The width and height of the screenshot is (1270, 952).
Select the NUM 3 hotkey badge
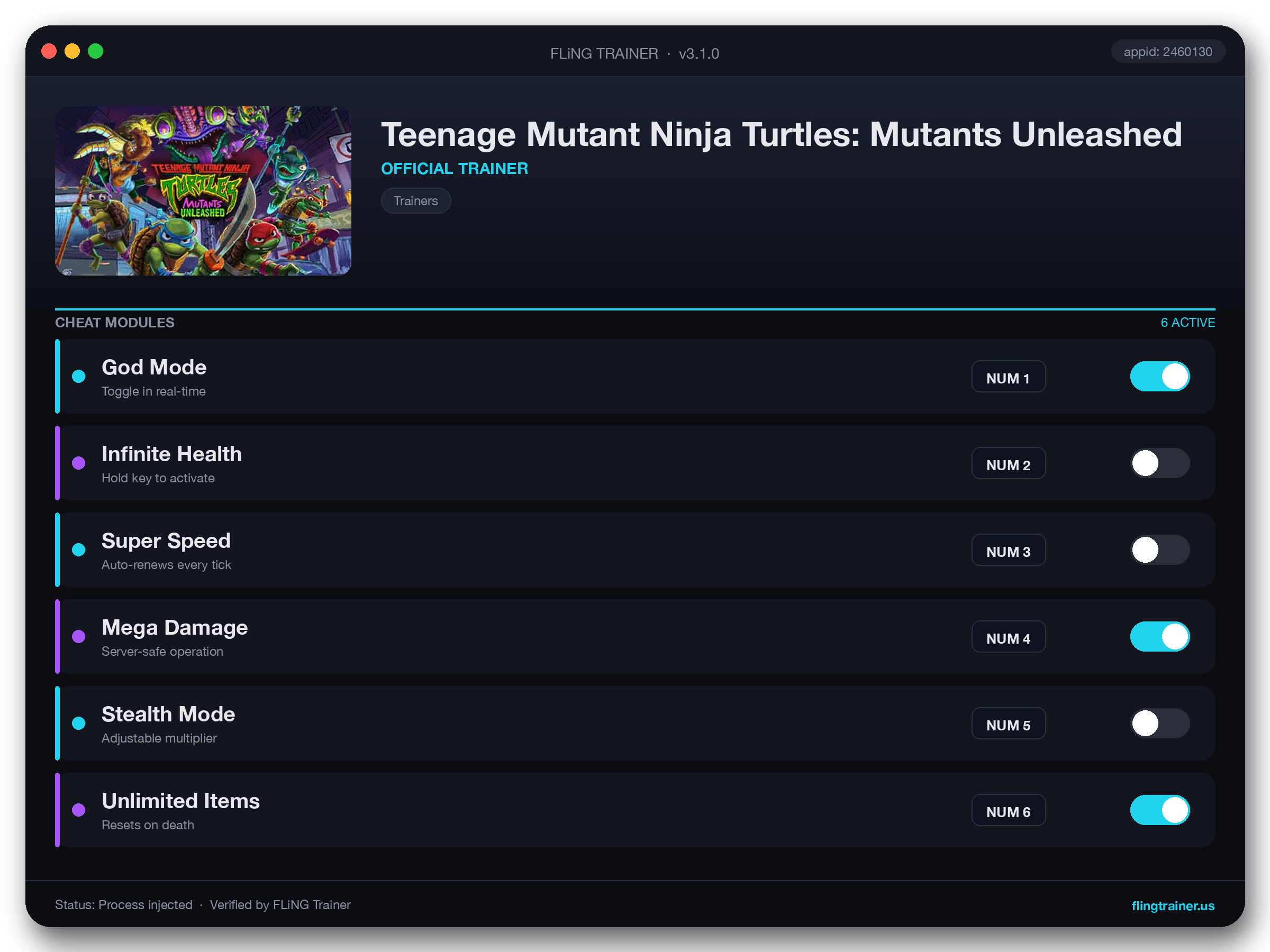click(1008, 550)
